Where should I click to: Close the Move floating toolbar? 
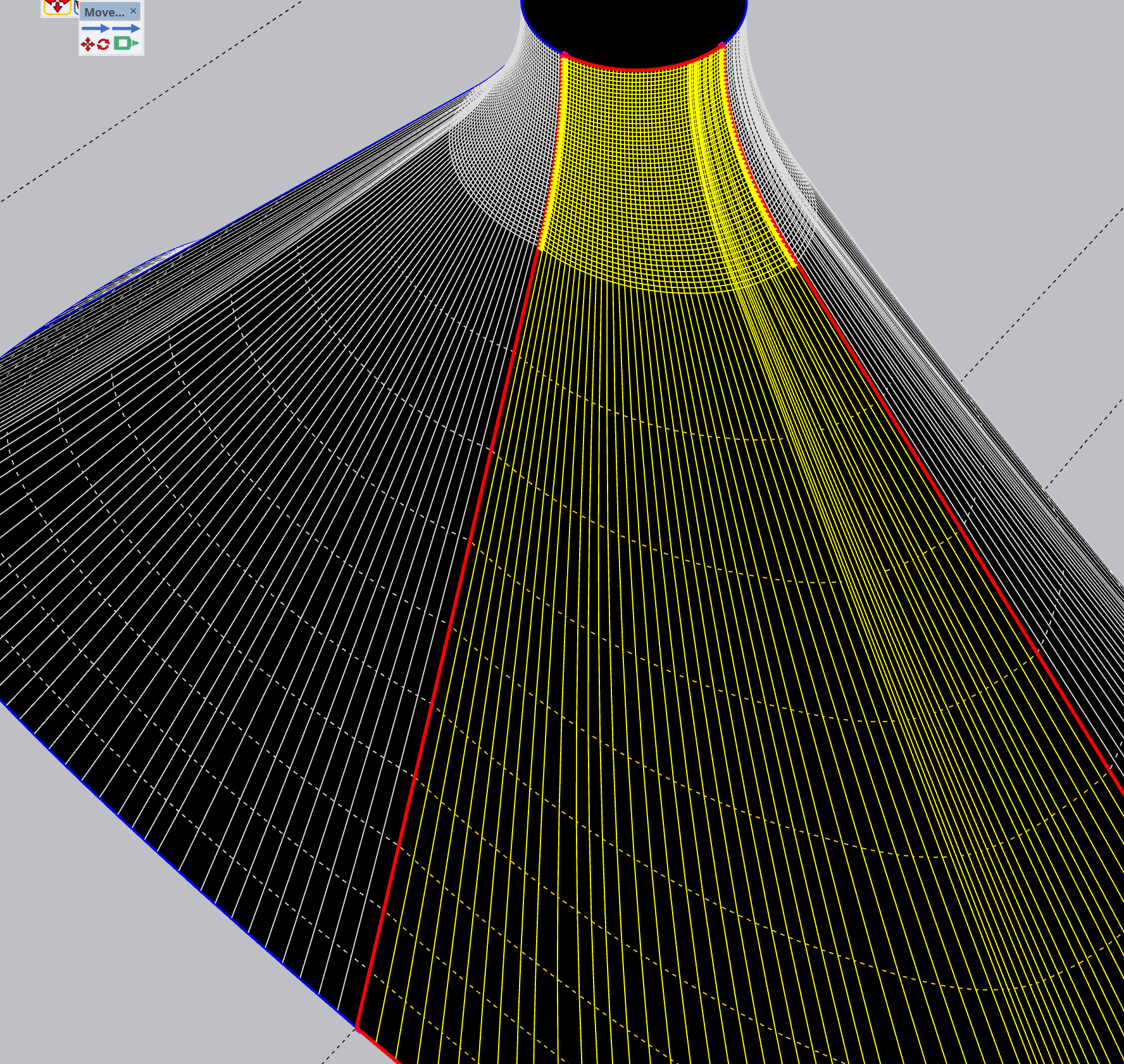[x=133, y=11]
